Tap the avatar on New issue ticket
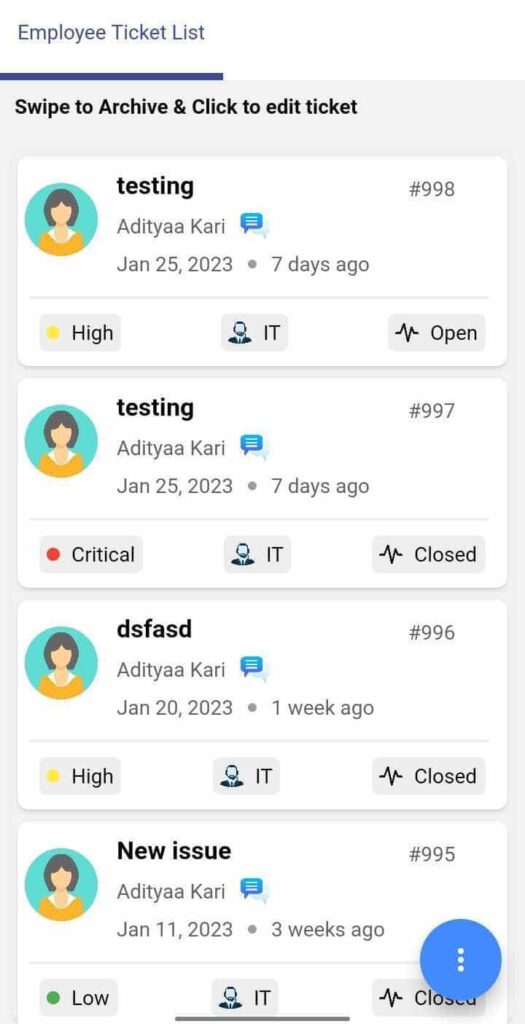The image size is (525, 1024). (61, 884)
